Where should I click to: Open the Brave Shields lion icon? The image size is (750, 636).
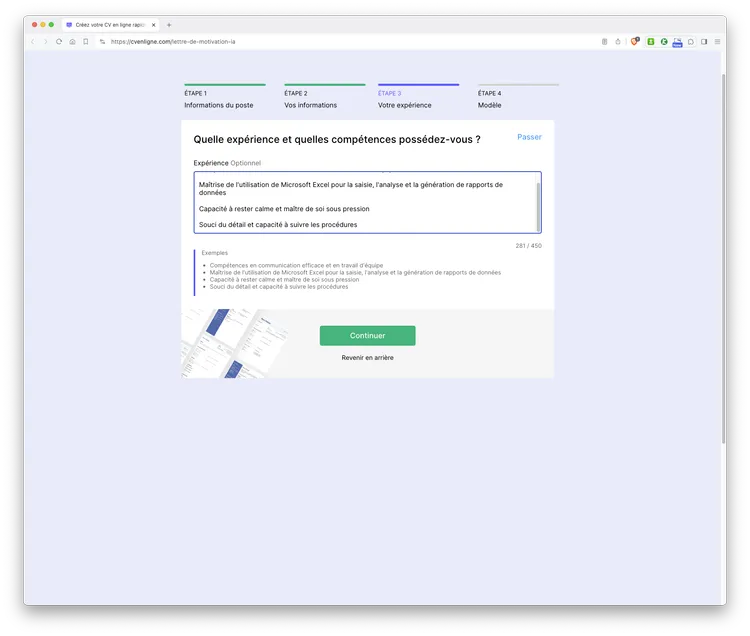[x=635, y=42]
